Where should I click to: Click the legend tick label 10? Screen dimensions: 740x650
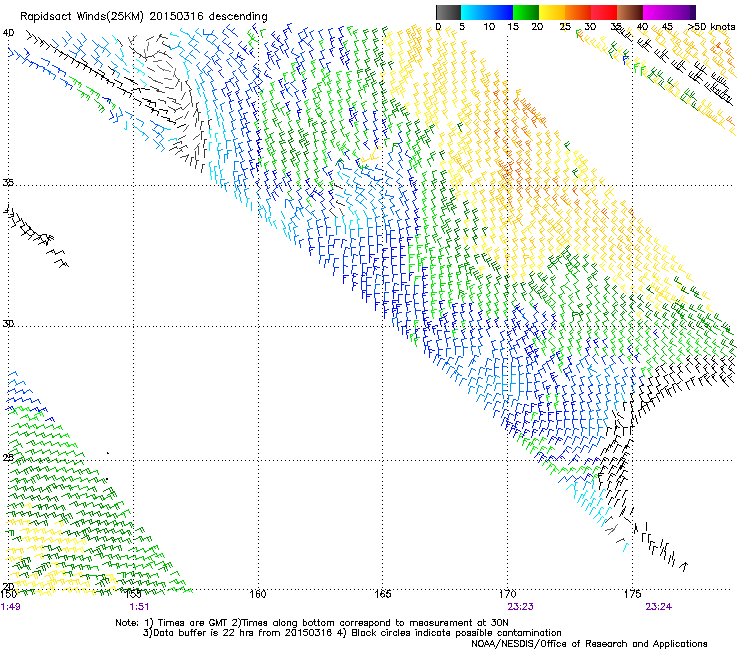[x=489, y=27]
